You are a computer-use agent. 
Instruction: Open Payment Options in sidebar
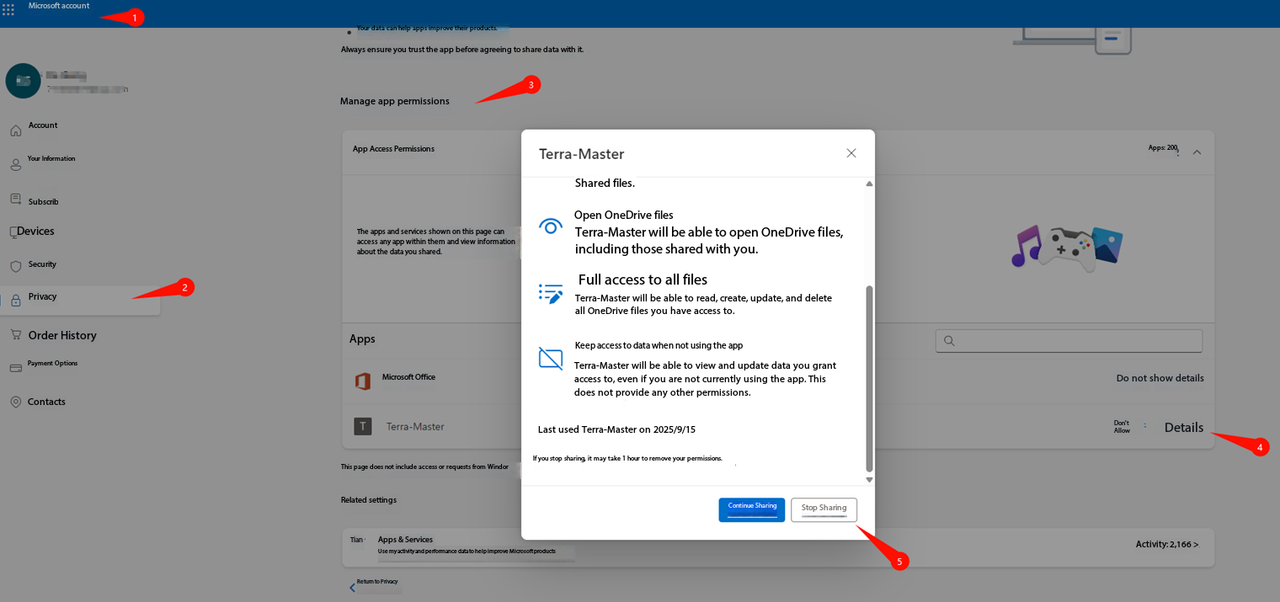pyautogui.click(x=52, y=363)
